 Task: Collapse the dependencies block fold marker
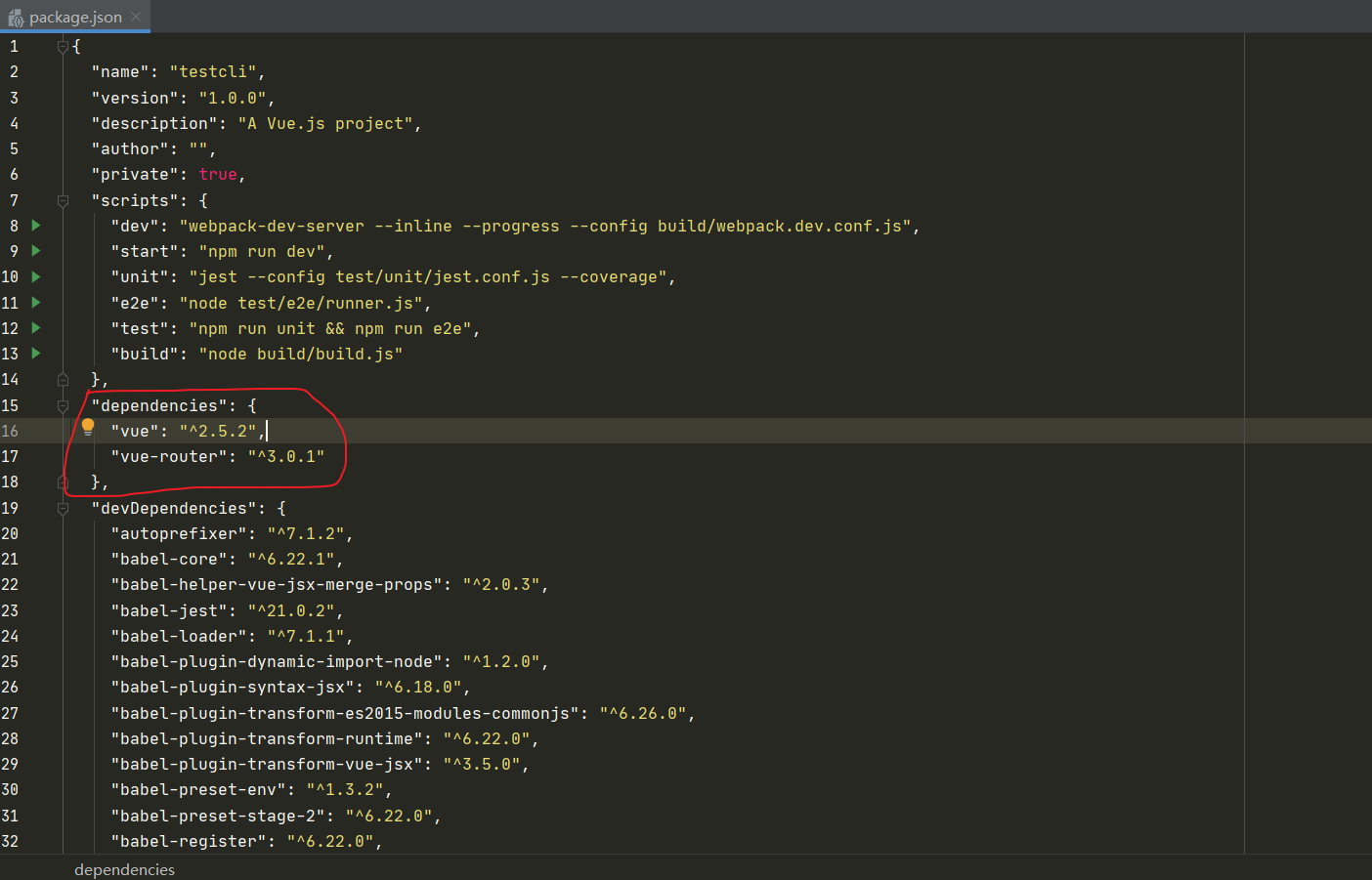coord(63,405)
